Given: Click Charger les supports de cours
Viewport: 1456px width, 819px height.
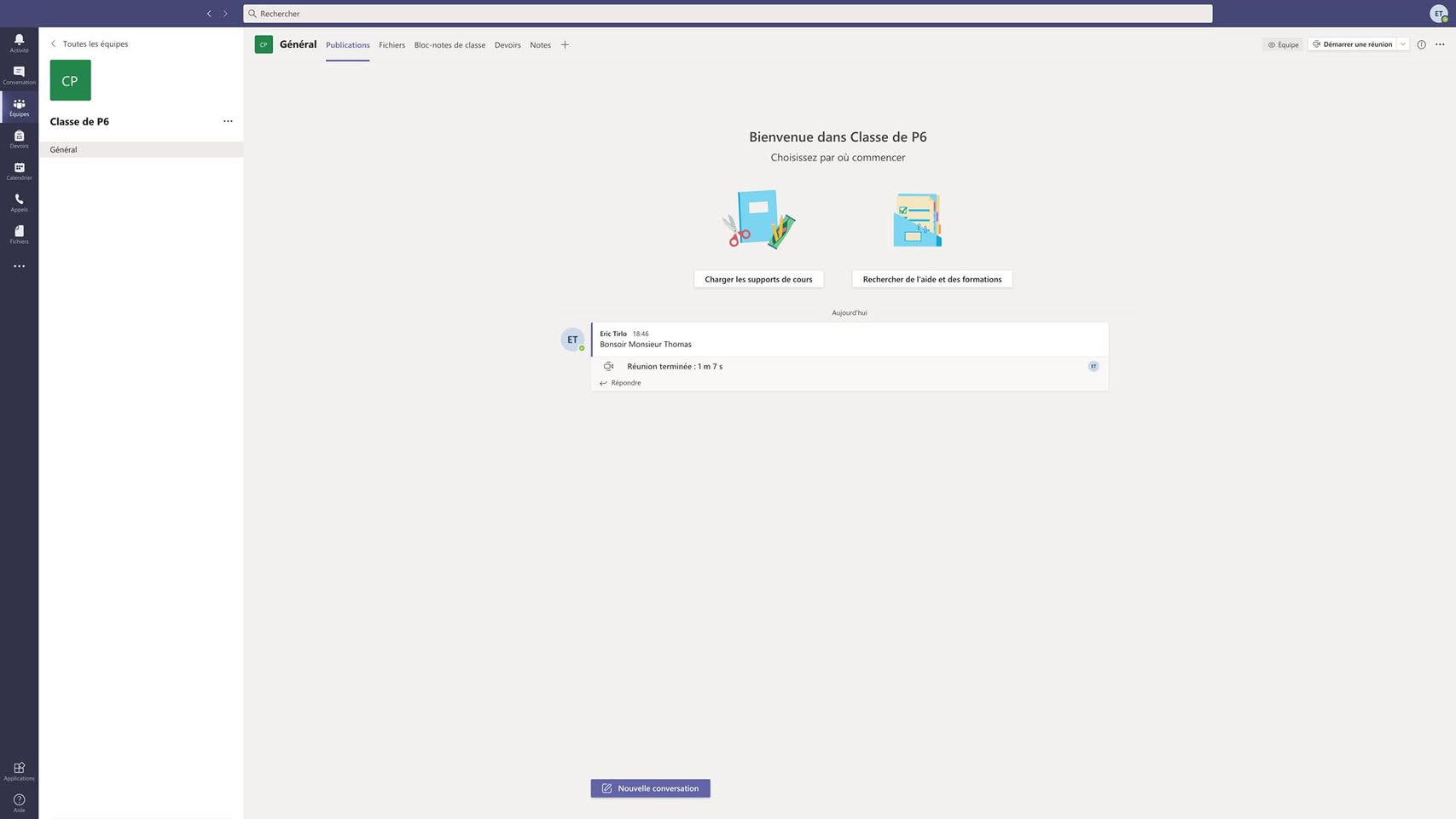Looking at the screenshot, I should tap(758, 279).
